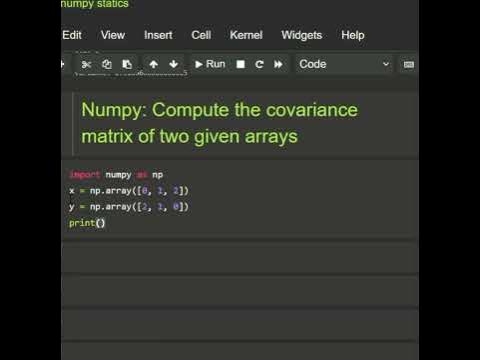
Task: Open the Edit menu
Action: click(72, 35)
